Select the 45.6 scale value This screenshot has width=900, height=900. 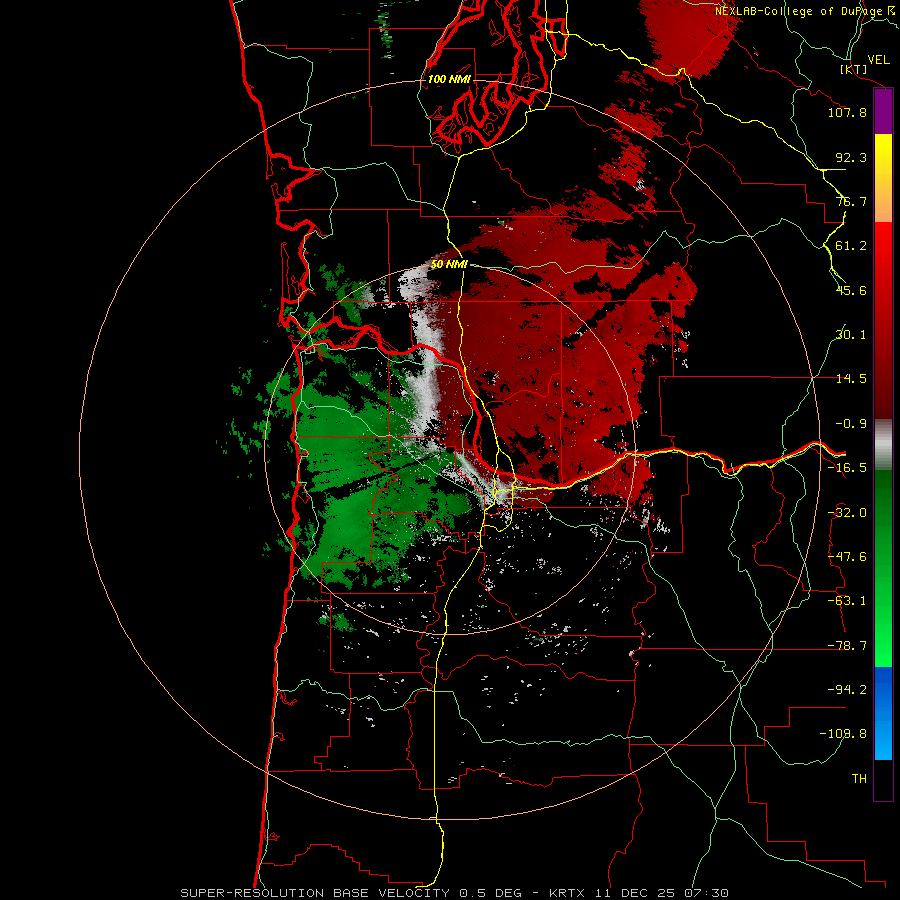click(x=851, y=290)
